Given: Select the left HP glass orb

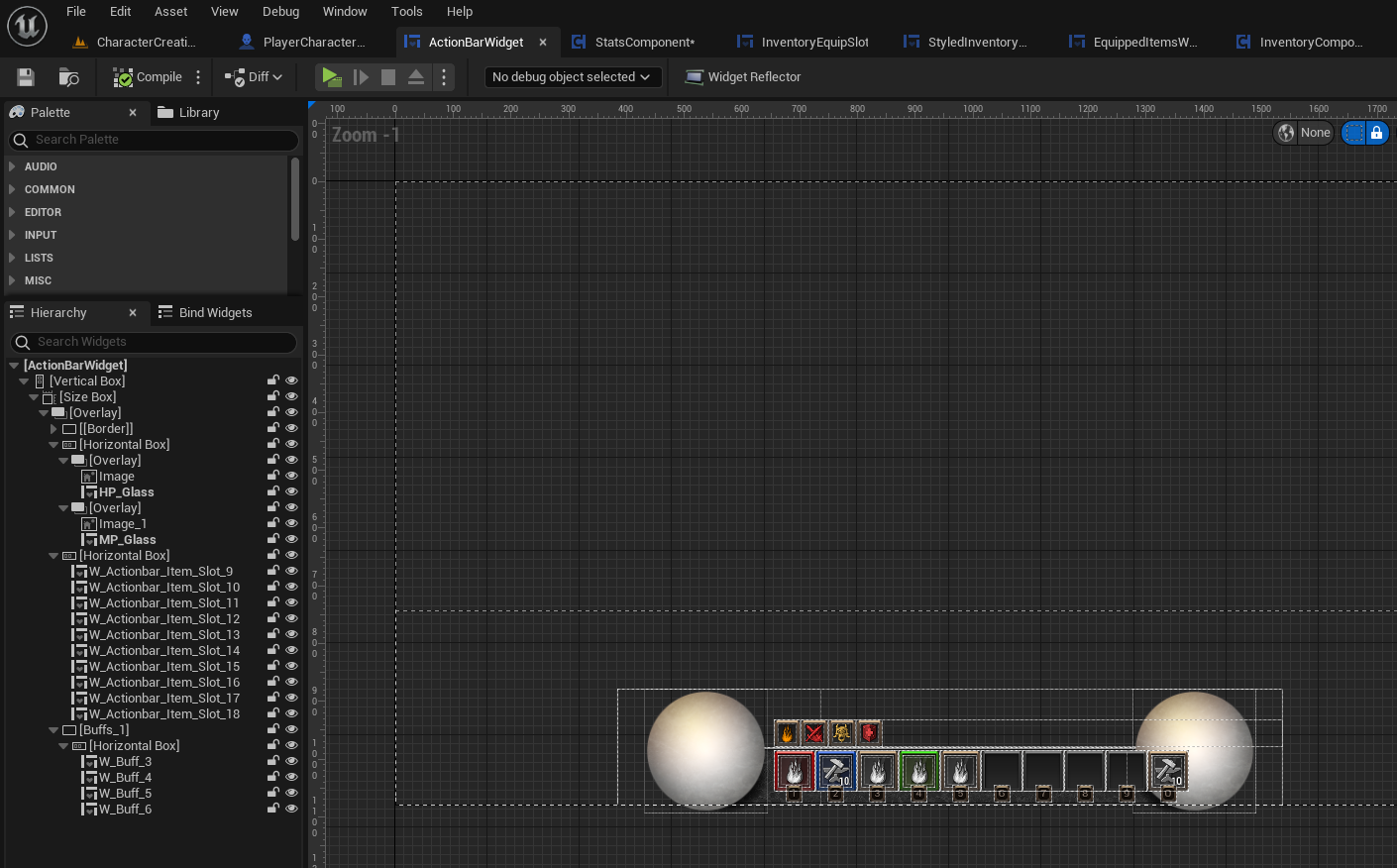Looking at the screenshot, I should (x=705, y=750).
